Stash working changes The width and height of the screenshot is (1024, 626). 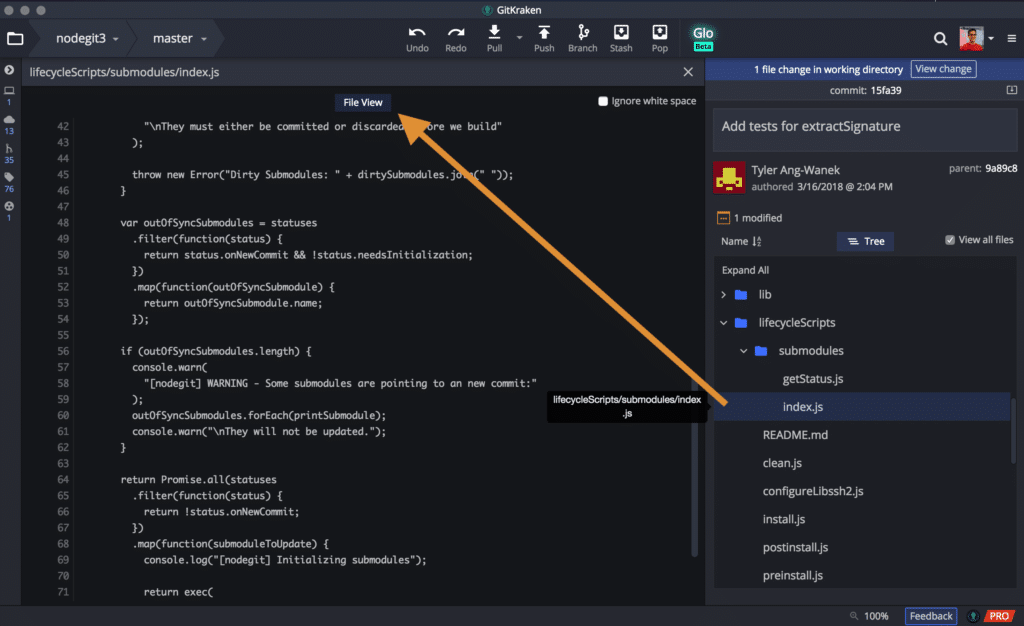(x=621, y=39)
